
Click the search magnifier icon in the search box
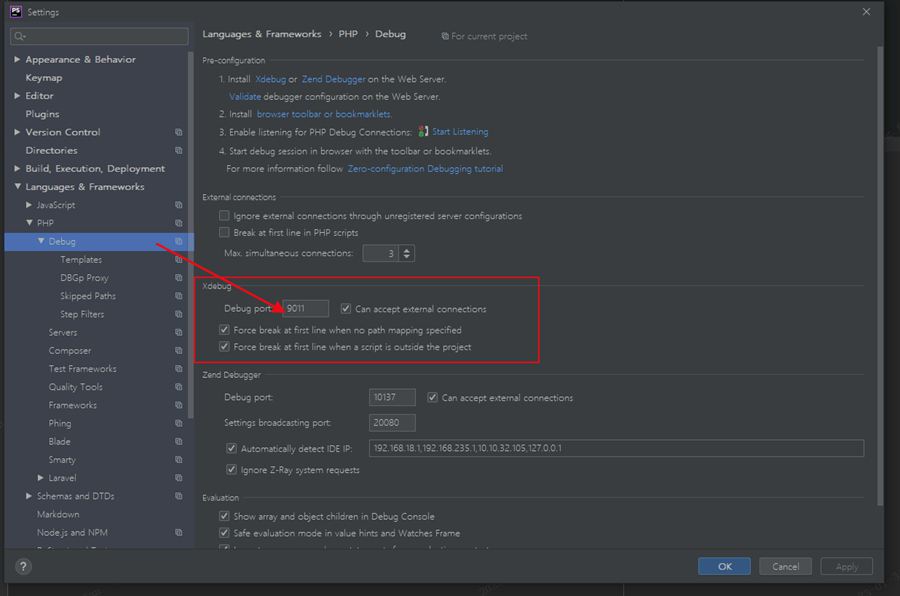click(x=19, y=37)
